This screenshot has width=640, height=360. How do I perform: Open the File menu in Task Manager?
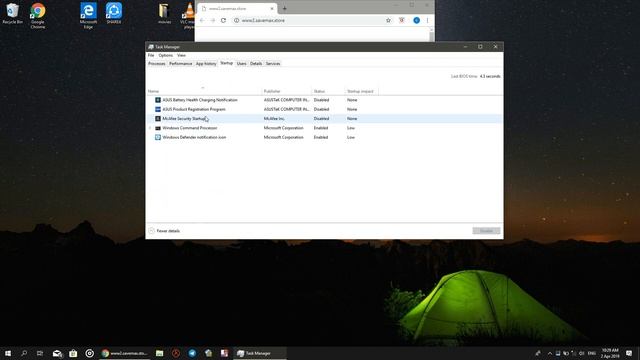(151, 55)
